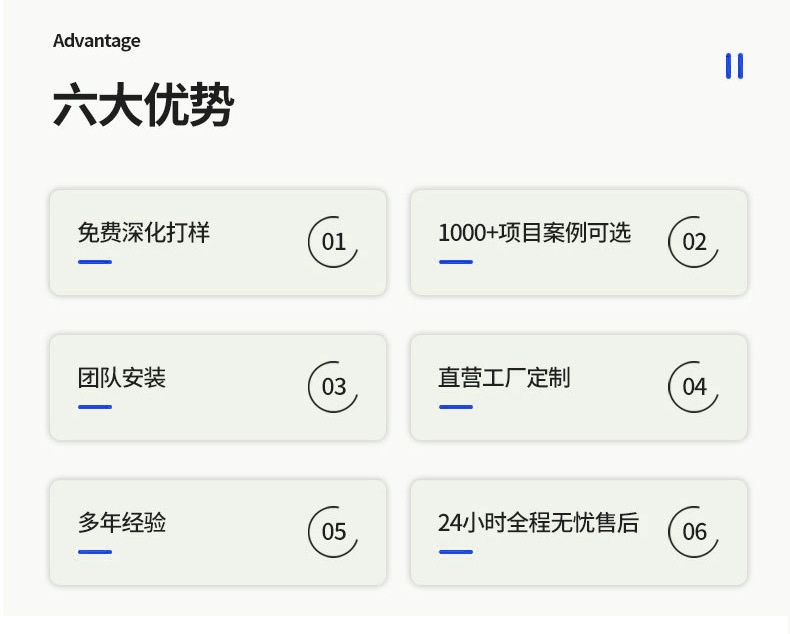Screen dimensions: 790x634
Task: Click the circled 01 number icon
Action: pos(333,242)
